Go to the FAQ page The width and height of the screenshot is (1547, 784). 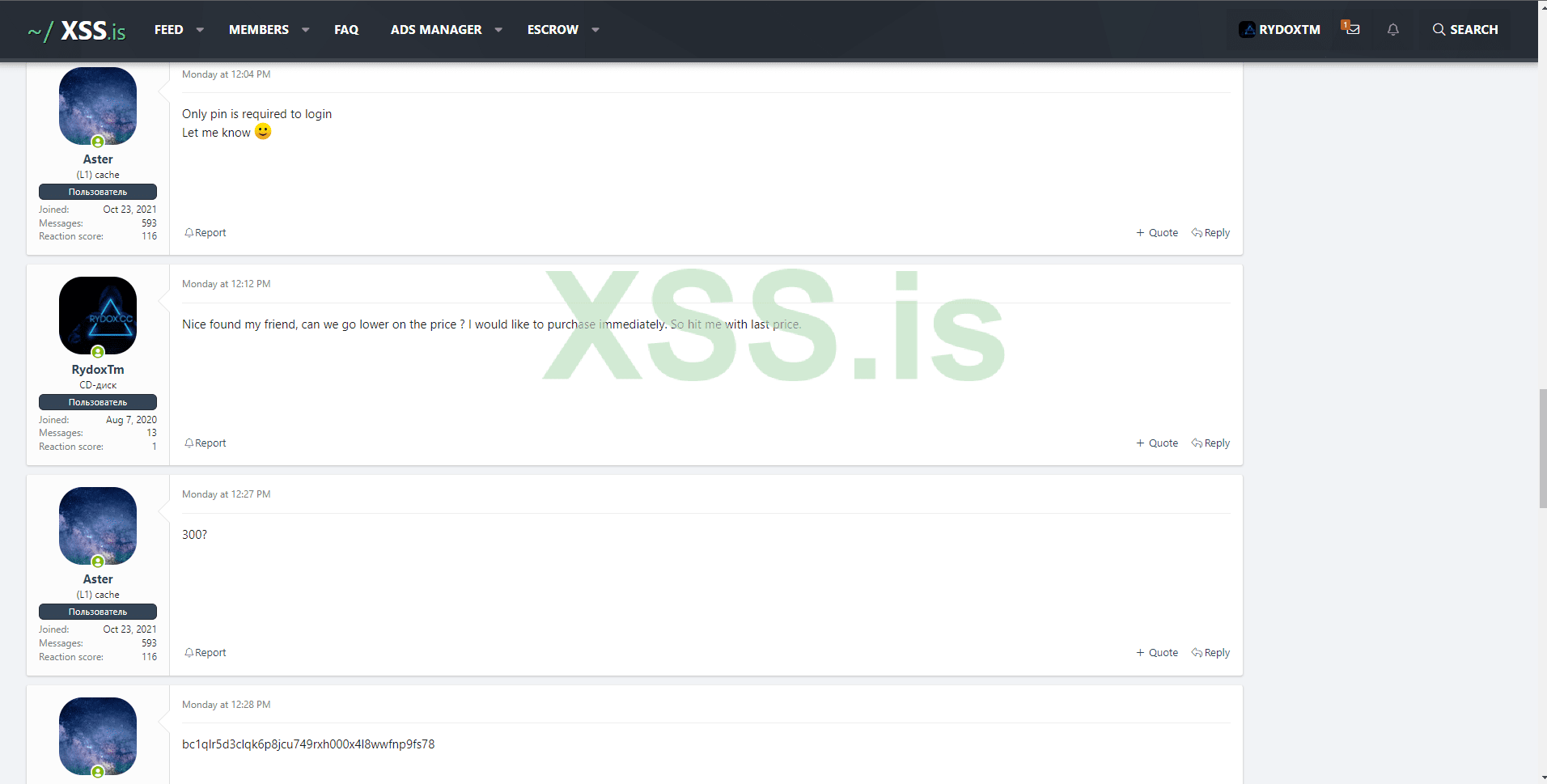[346, 29]
